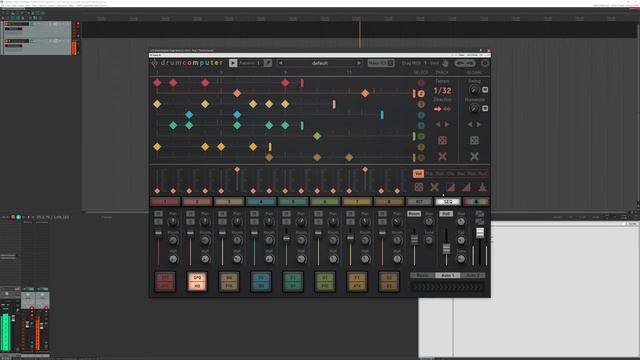Viewport: 640px width, 360px height.
Task: Switch to the SEQ tab
Action: 447,202
